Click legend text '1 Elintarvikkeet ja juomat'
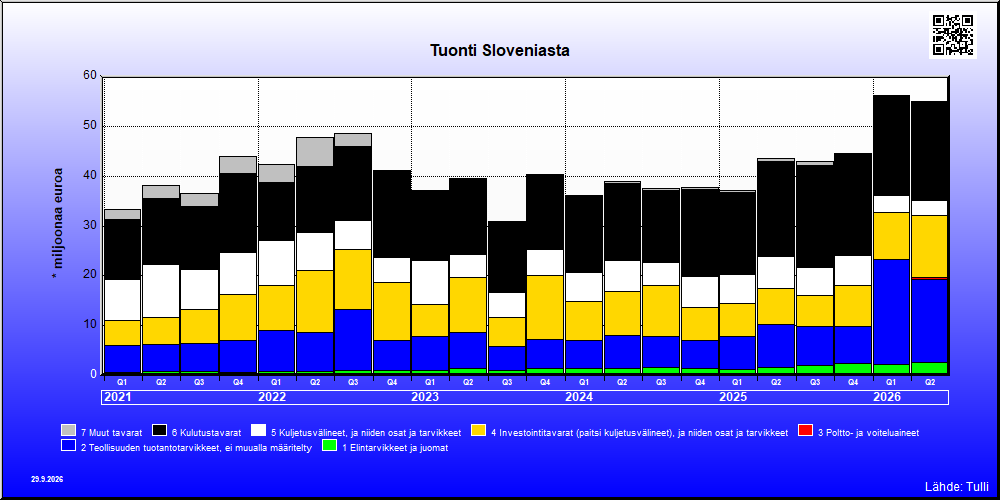 point(395,448)
